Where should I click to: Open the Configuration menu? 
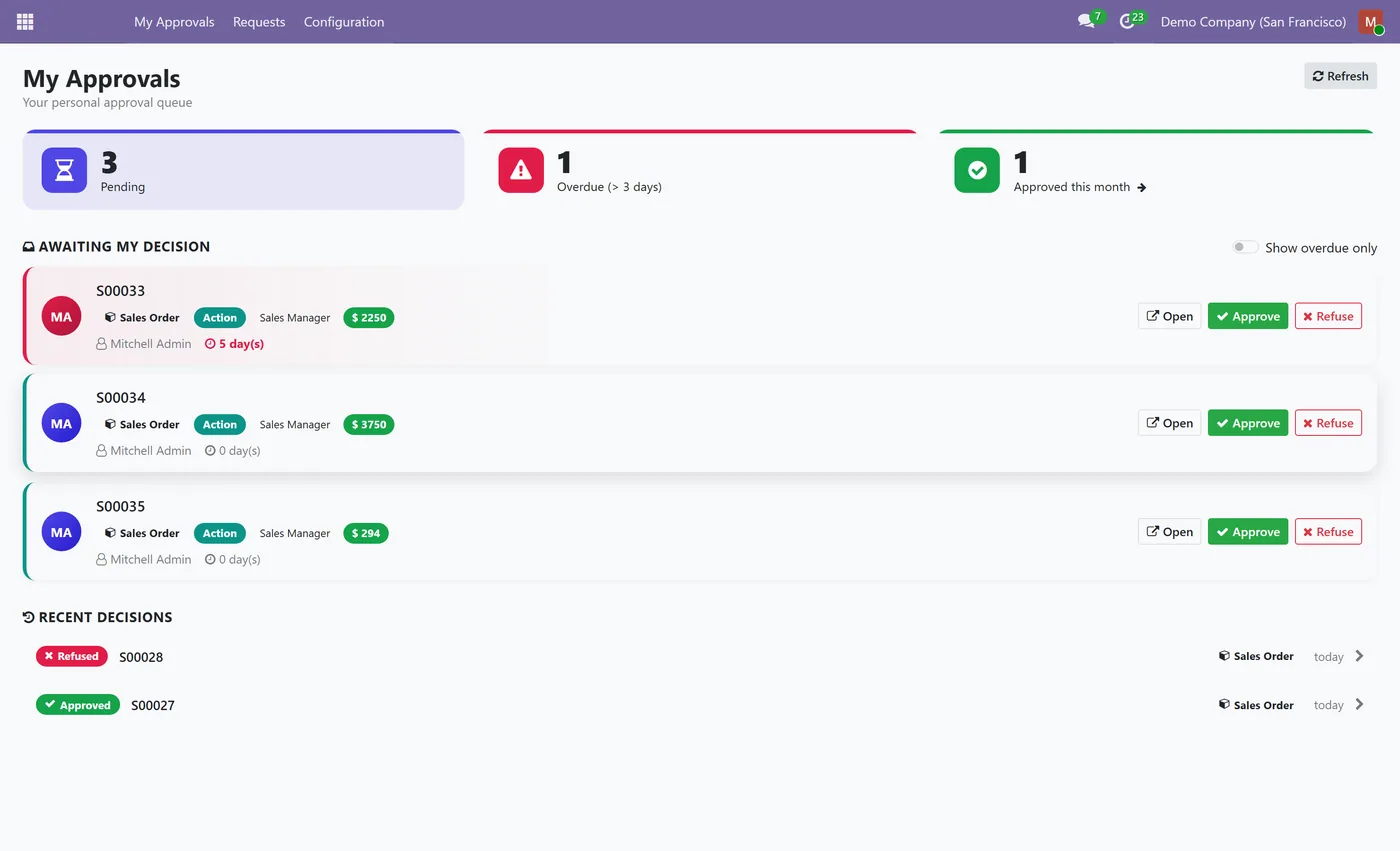(x=344, y=21)
